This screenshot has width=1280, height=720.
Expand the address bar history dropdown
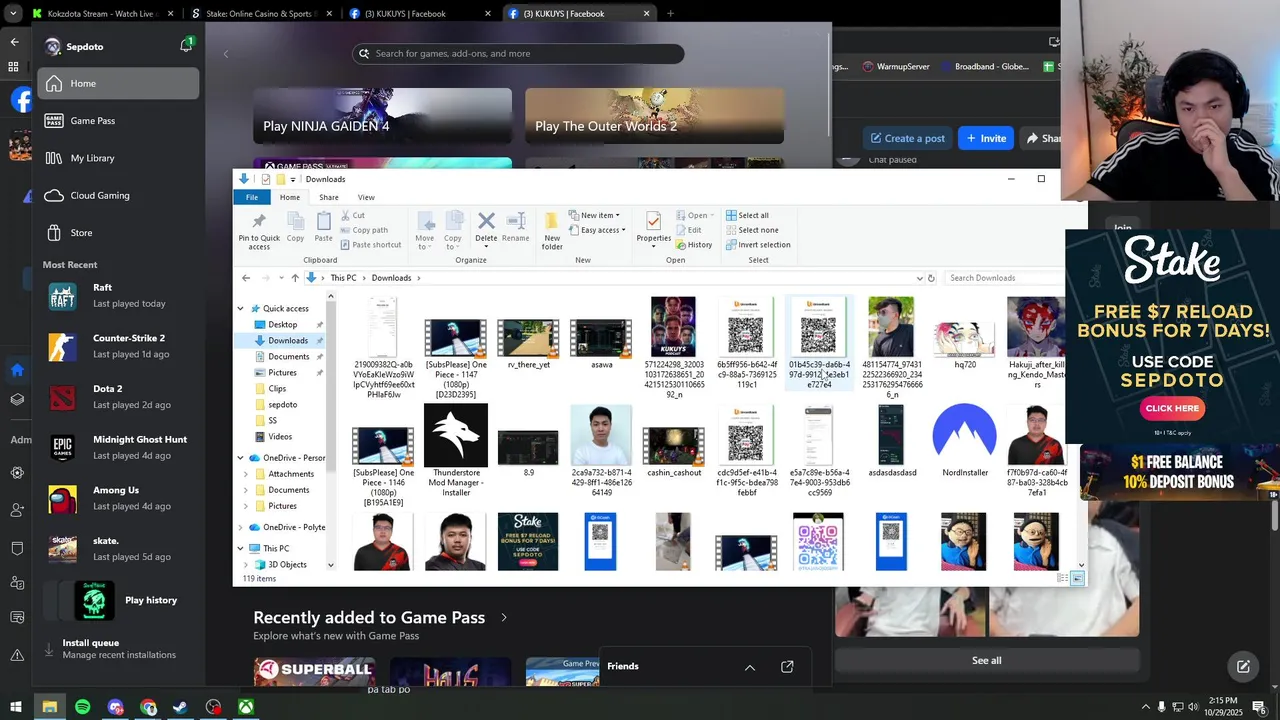coord(919,278)
